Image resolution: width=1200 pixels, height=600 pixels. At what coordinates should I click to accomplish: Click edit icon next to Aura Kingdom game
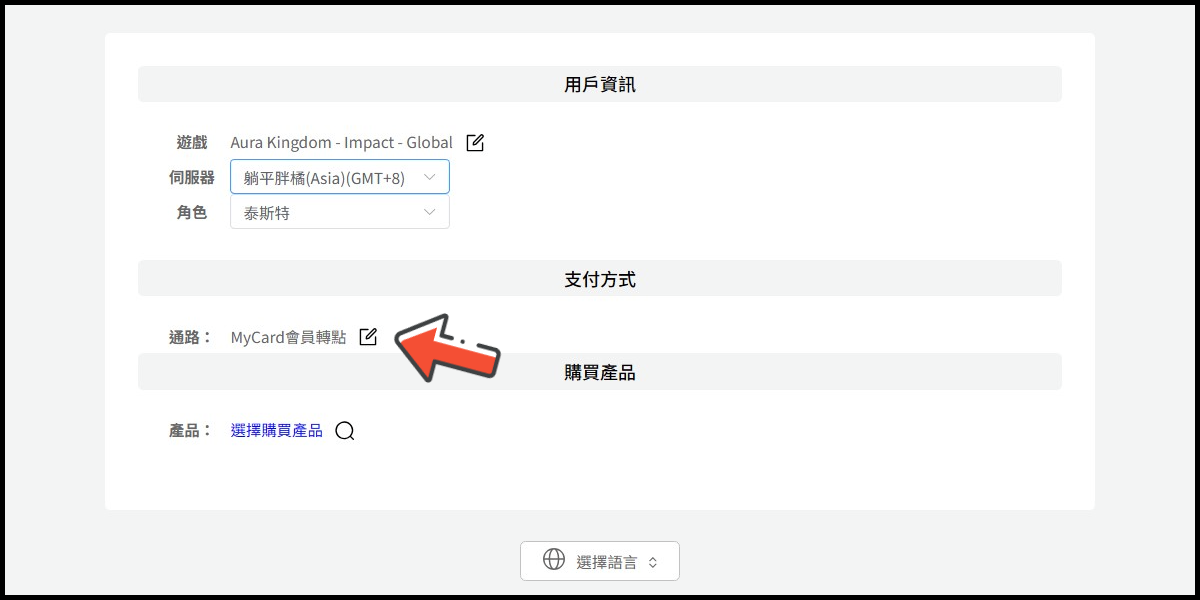pos(475,142)
